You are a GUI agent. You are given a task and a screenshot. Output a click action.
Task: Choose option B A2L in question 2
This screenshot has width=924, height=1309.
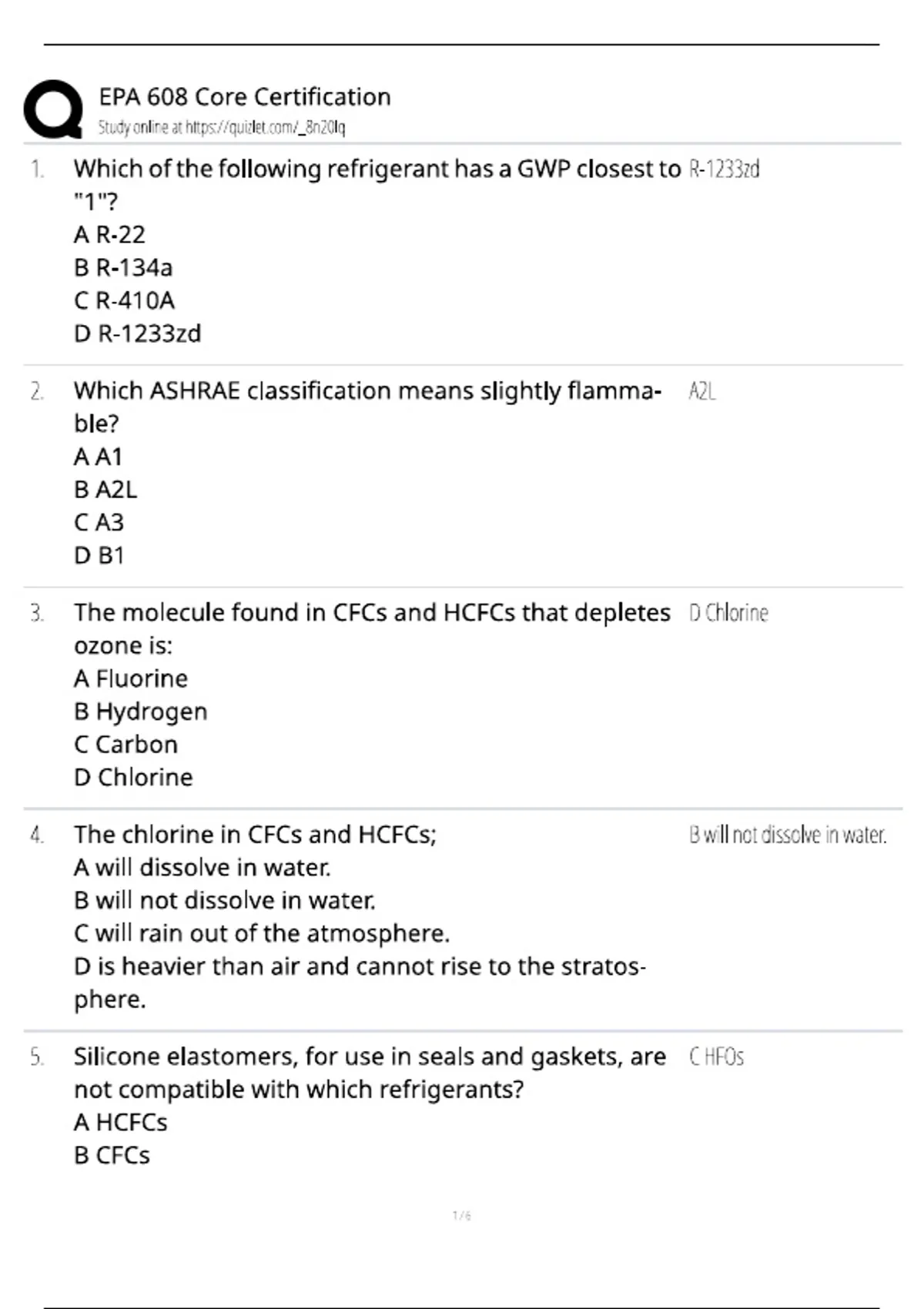[x=105, y=490]
